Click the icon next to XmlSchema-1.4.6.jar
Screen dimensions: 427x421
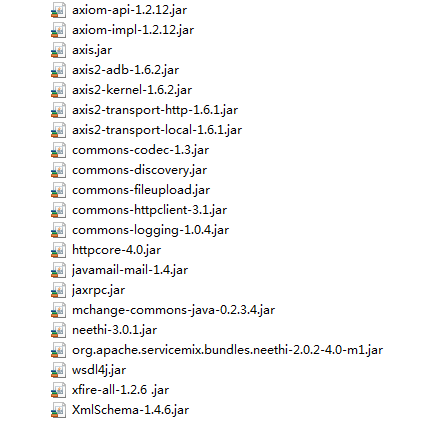tap(58, 410)
